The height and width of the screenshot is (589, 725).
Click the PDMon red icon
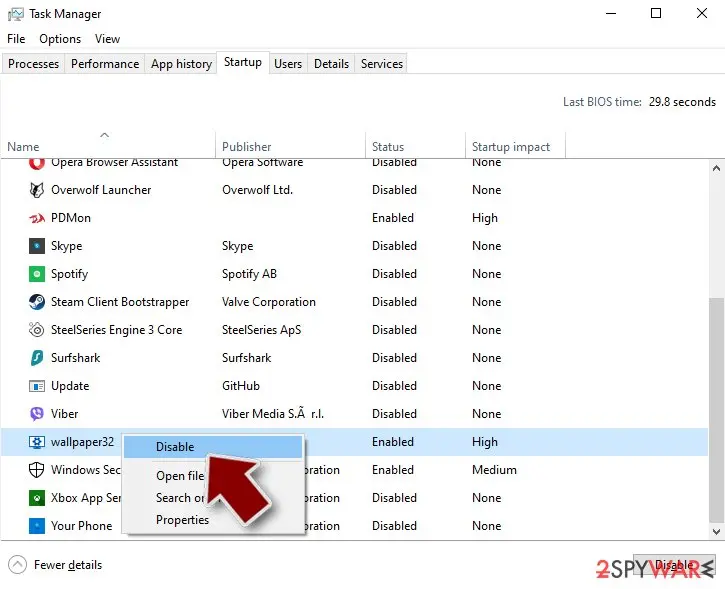pyautogui.click(x=37, y=218)
